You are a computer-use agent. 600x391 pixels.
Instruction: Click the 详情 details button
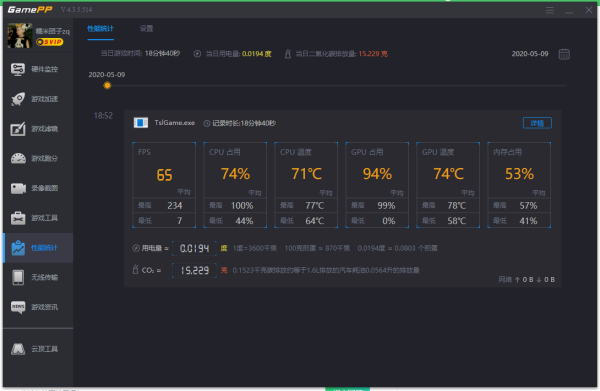[x=537, y=123]
